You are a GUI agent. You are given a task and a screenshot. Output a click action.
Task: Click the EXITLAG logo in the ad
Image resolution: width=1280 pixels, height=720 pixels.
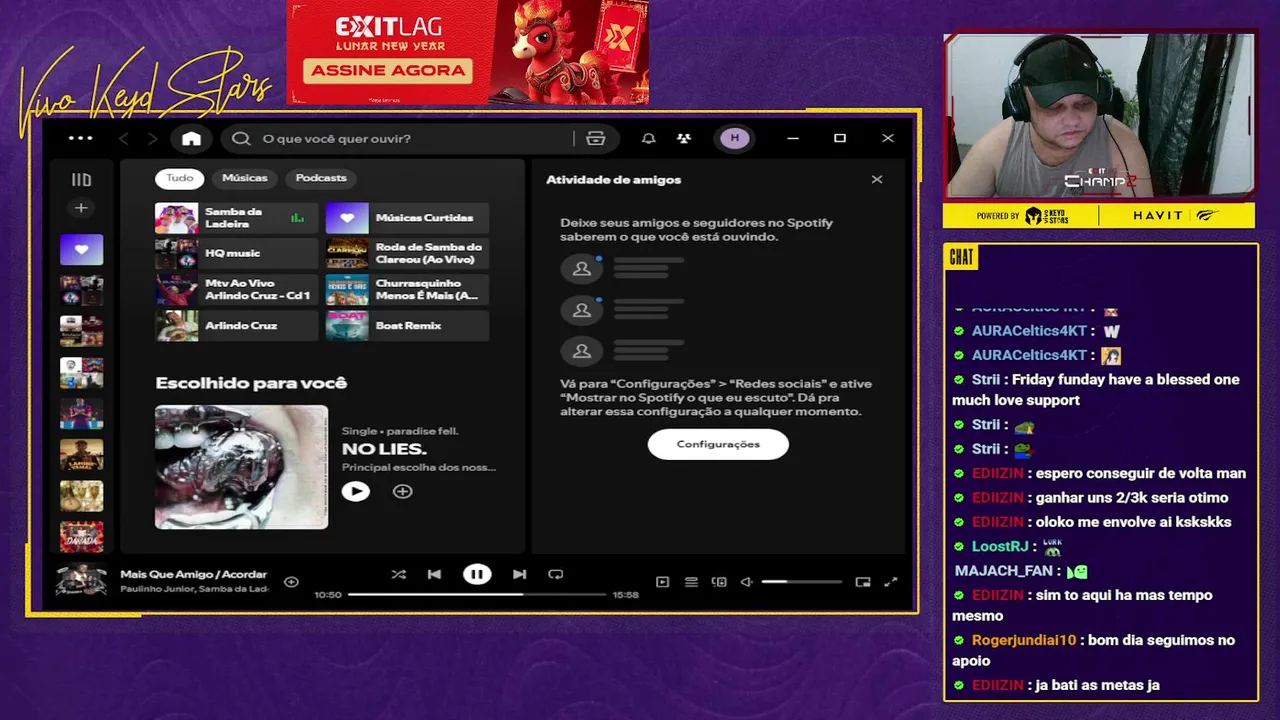(x=388, y=27)
